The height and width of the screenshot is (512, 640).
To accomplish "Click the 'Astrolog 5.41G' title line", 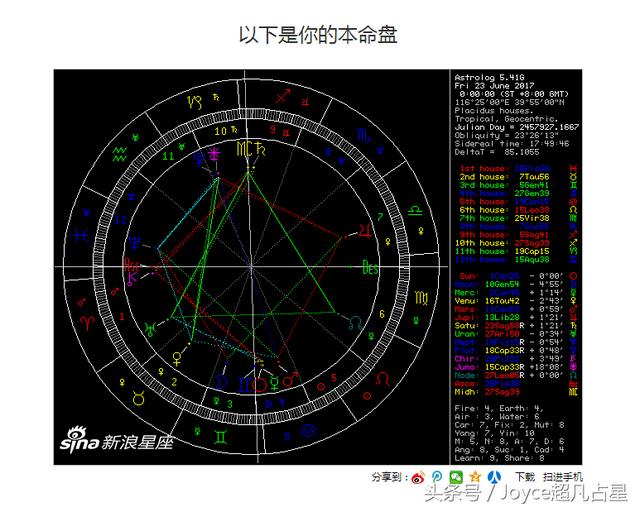I will coord(489,78).
